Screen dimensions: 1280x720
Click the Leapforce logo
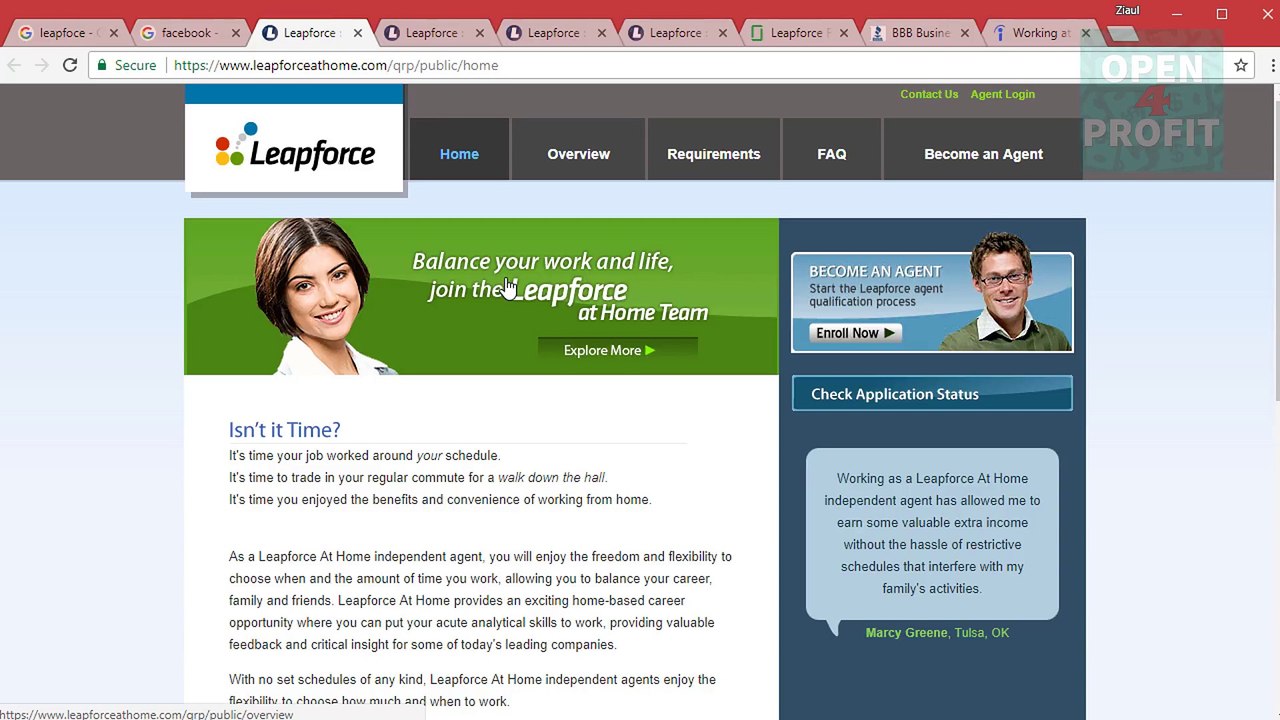click(295, 149)
